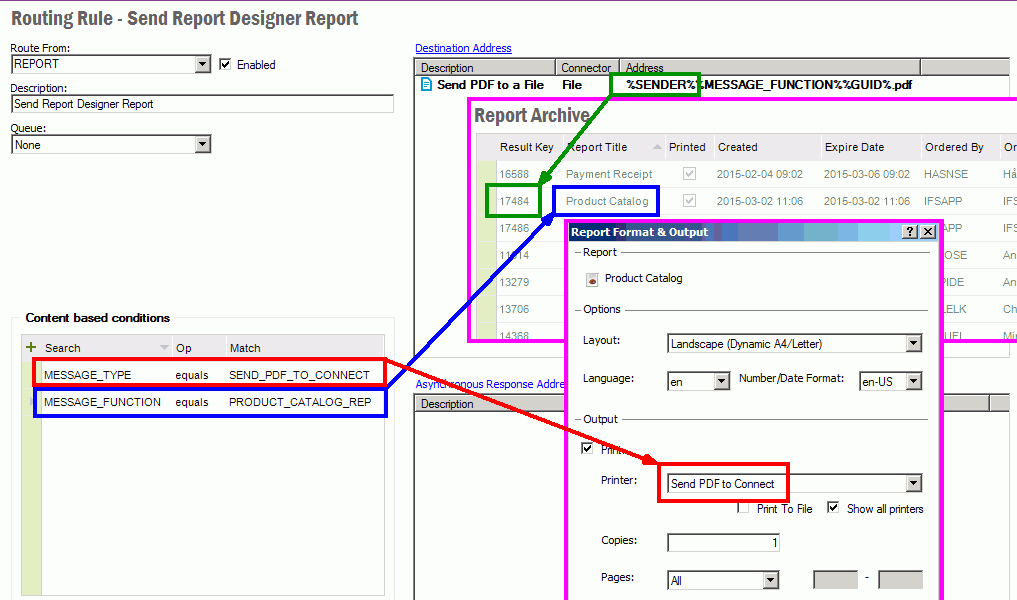Click the green plus add-condition icon
The height and width of the screenshot is (600, 1017).
pyautogui.click(x=31, y=347)
